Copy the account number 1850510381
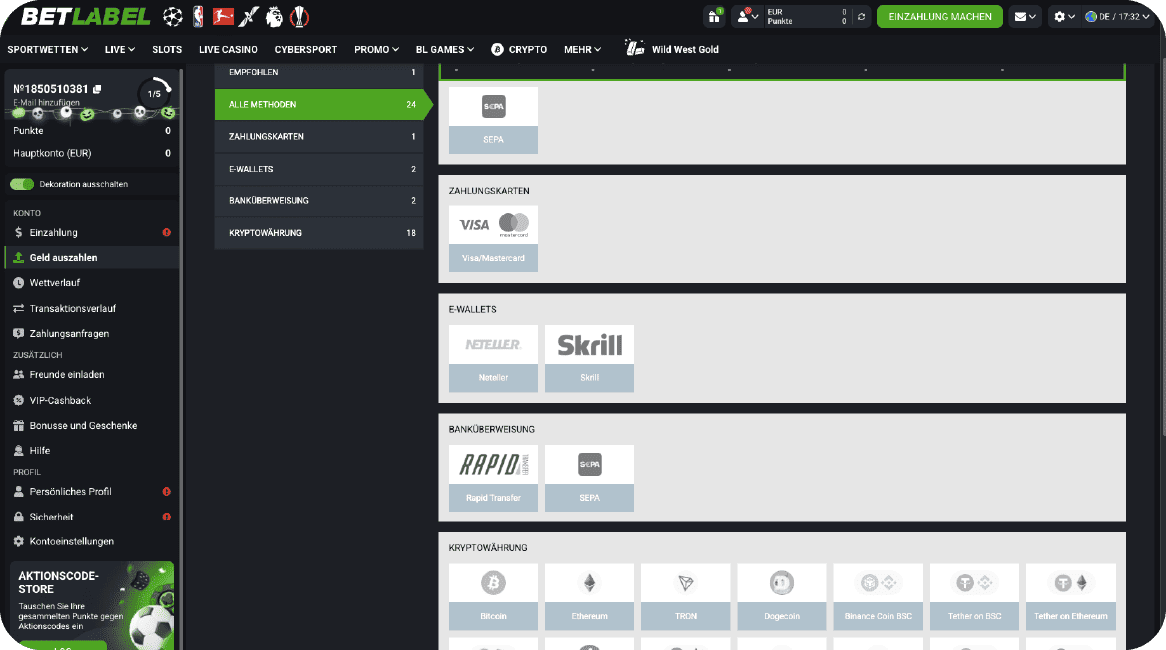The height and width of the screenshot is (650, 1166). [x=97, y=89]
